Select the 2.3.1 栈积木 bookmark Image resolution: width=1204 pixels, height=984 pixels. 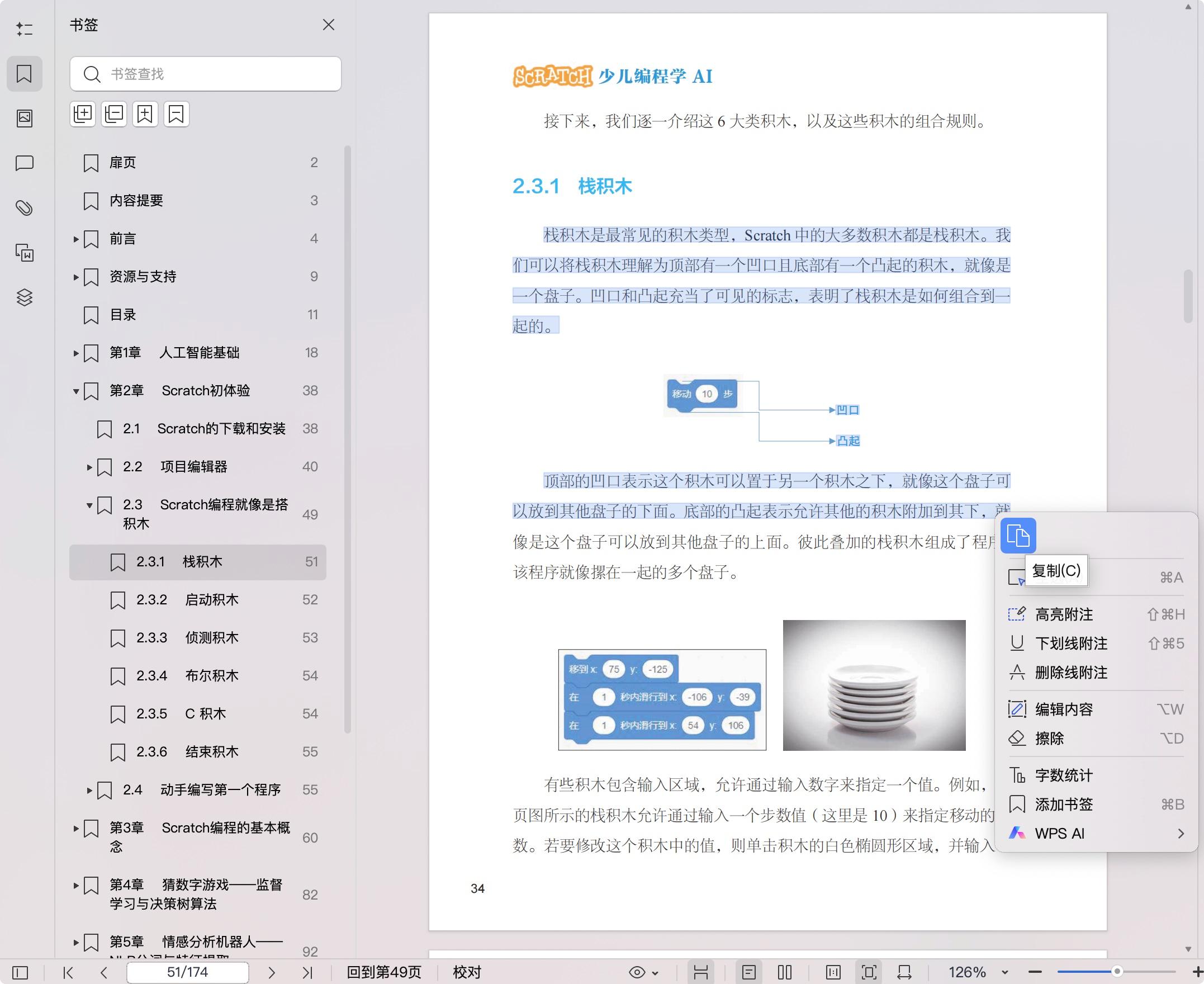pos(198,562)
